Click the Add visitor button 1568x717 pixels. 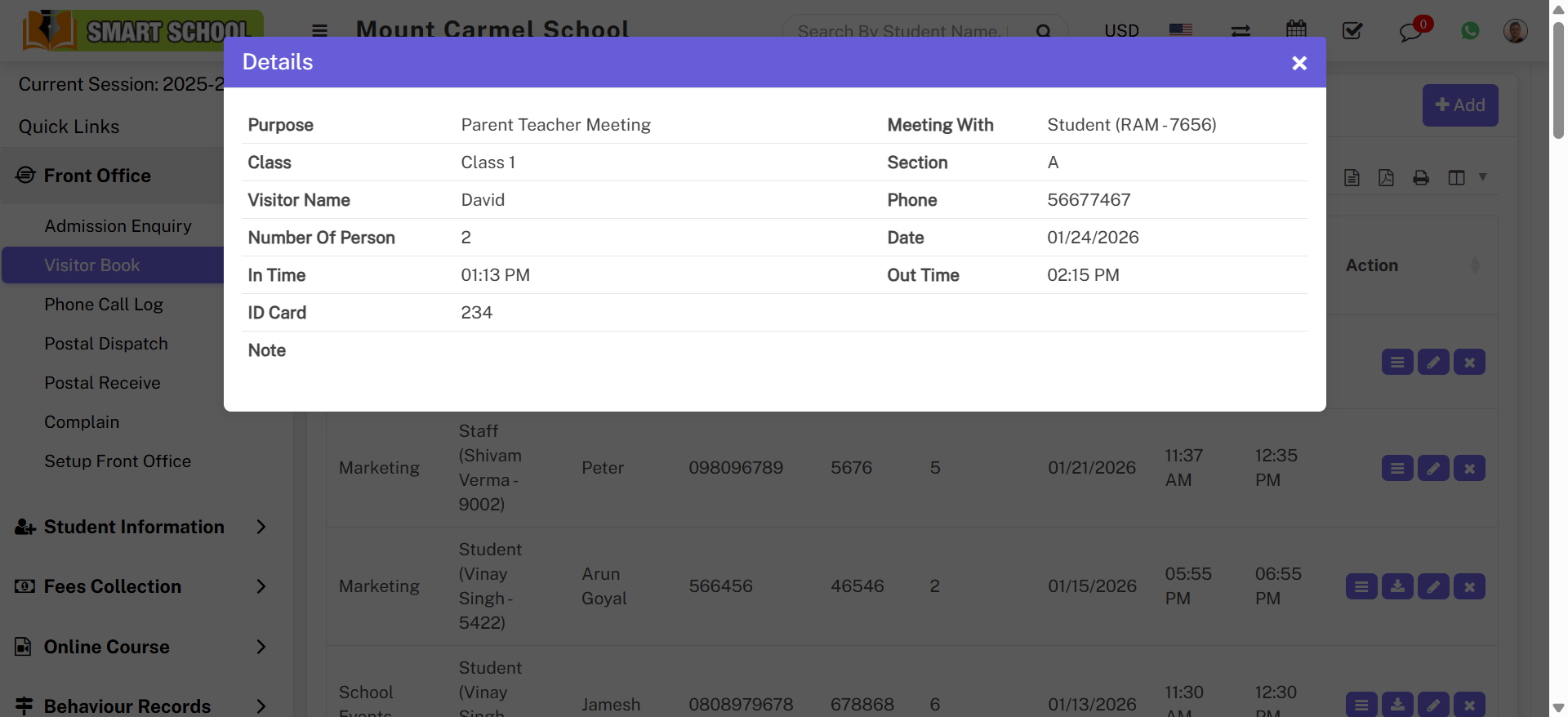tap(1459, 105)
